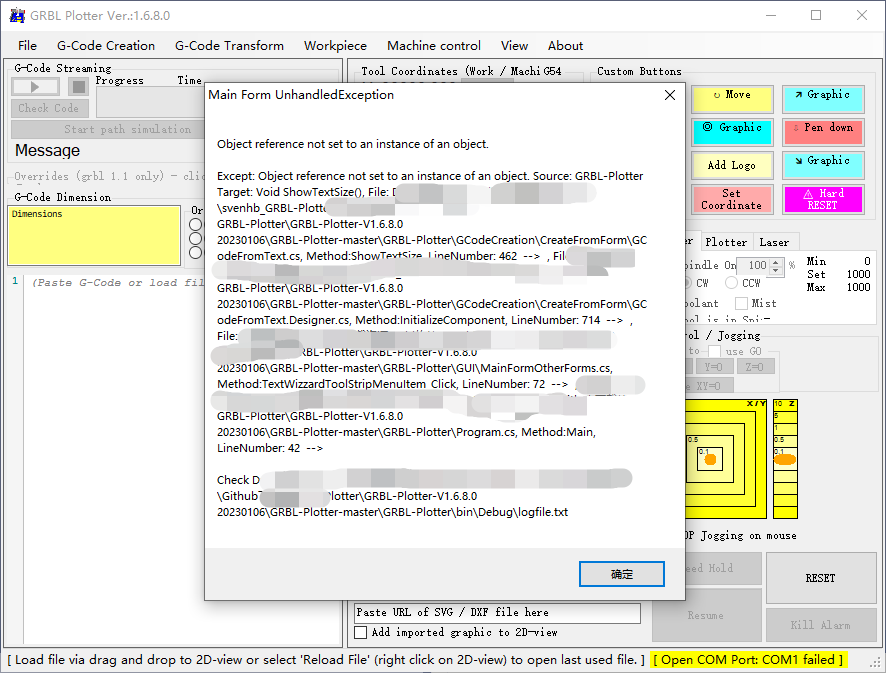This screenshot has width=886, height=673.
Task: Switch to the Laser tab
Action: pos(774,242)
